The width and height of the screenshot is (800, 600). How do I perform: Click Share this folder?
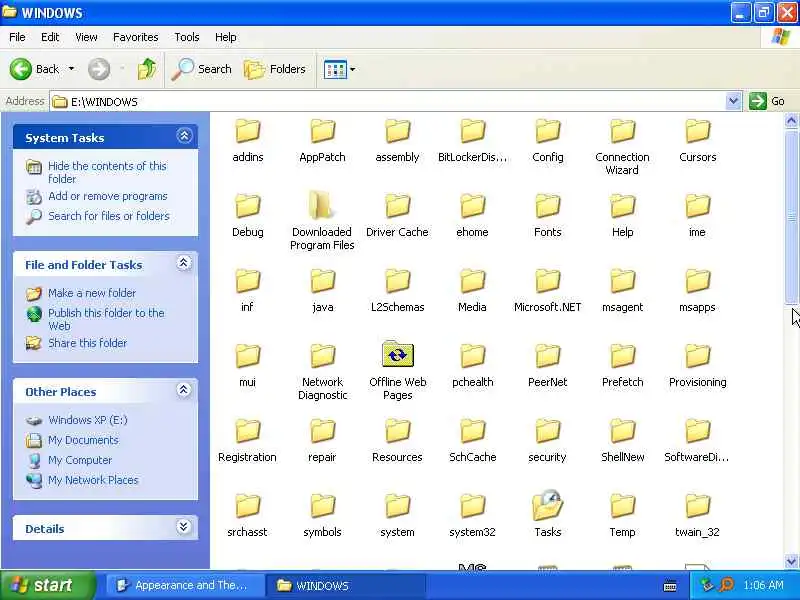click(x=87, y=343)
